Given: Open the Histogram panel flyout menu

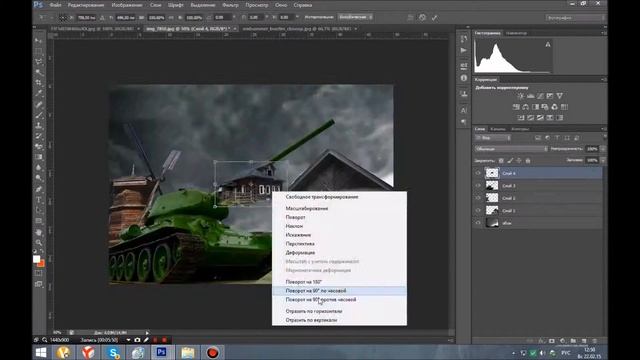Looking at the screenshot, I should coord(603,33).
